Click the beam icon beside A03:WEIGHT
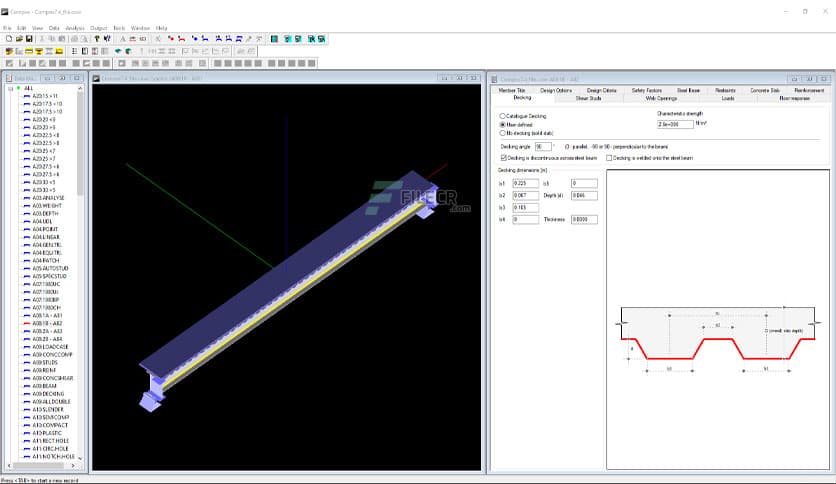This screenshot has height=484, width=836. 25,206
